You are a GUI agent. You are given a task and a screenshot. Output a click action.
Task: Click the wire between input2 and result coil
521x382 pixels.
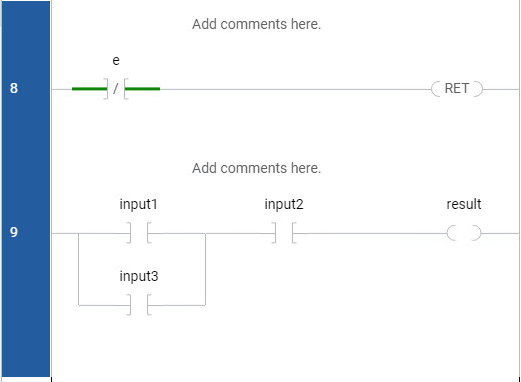point(371,233)
